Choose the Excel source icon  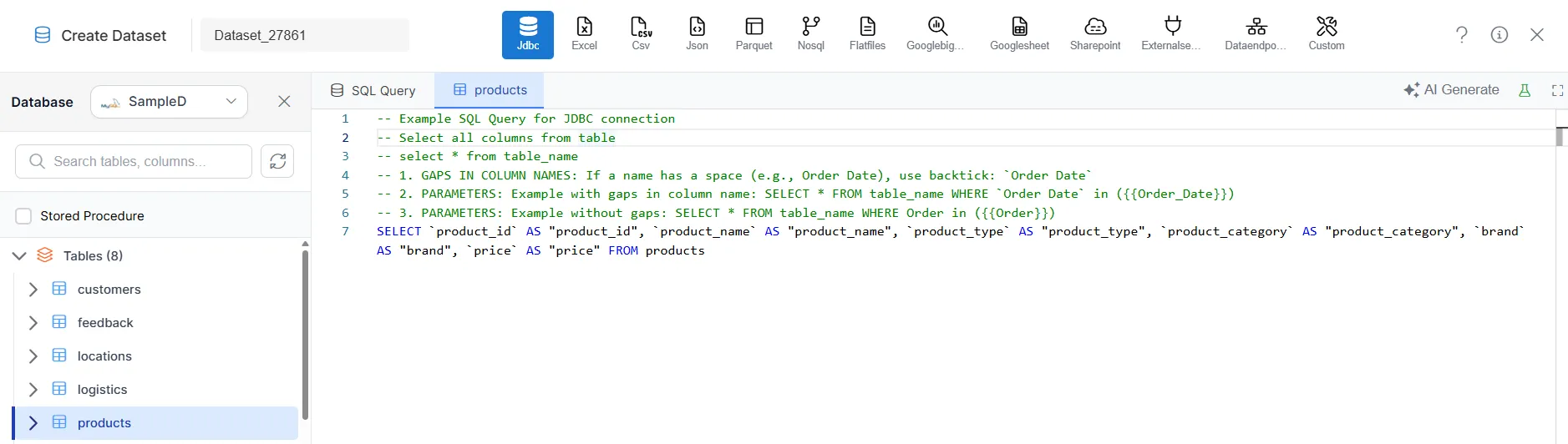click(x=584, y=35)
